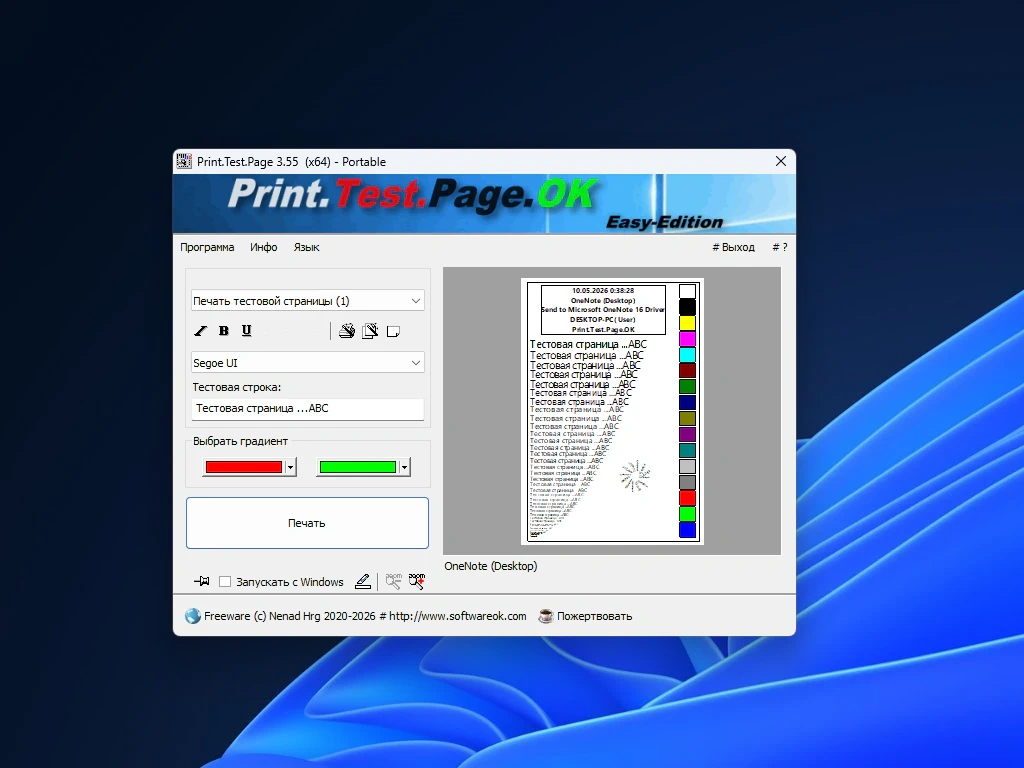Open printer setup icon with pencil
The width and height of the screenshot is (1024, 768).
pyautogui.click(x=347, y=331)
